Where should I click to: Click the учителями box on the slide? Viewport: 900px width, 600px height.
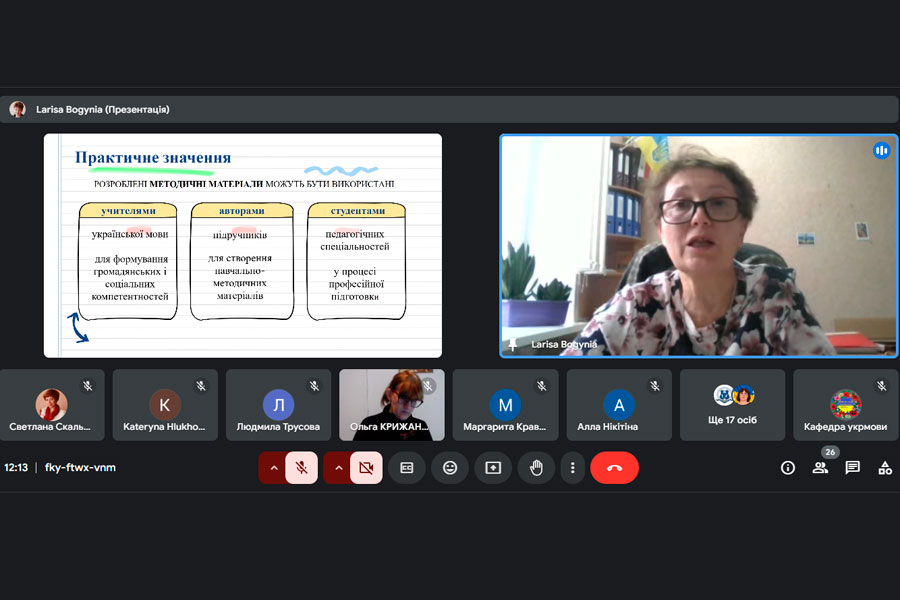pos(128,261)
